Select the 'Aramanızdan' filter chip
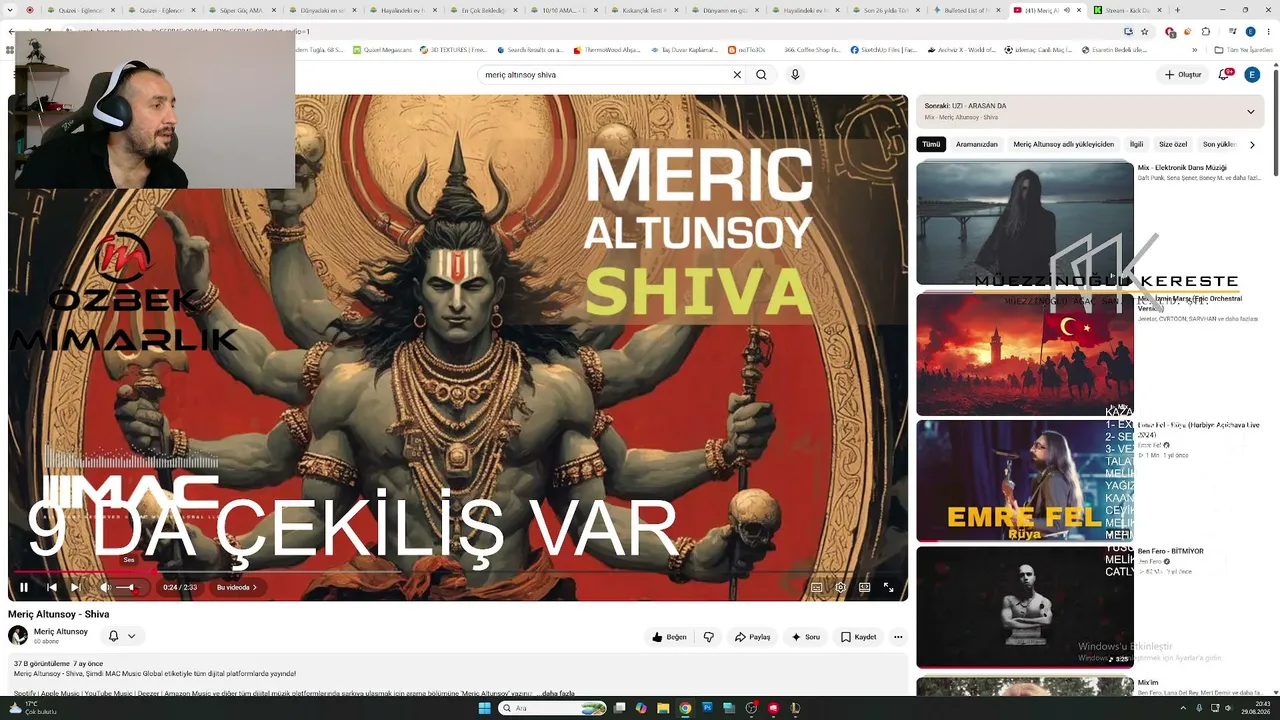The image size is (1280, 720). (977, 144)
